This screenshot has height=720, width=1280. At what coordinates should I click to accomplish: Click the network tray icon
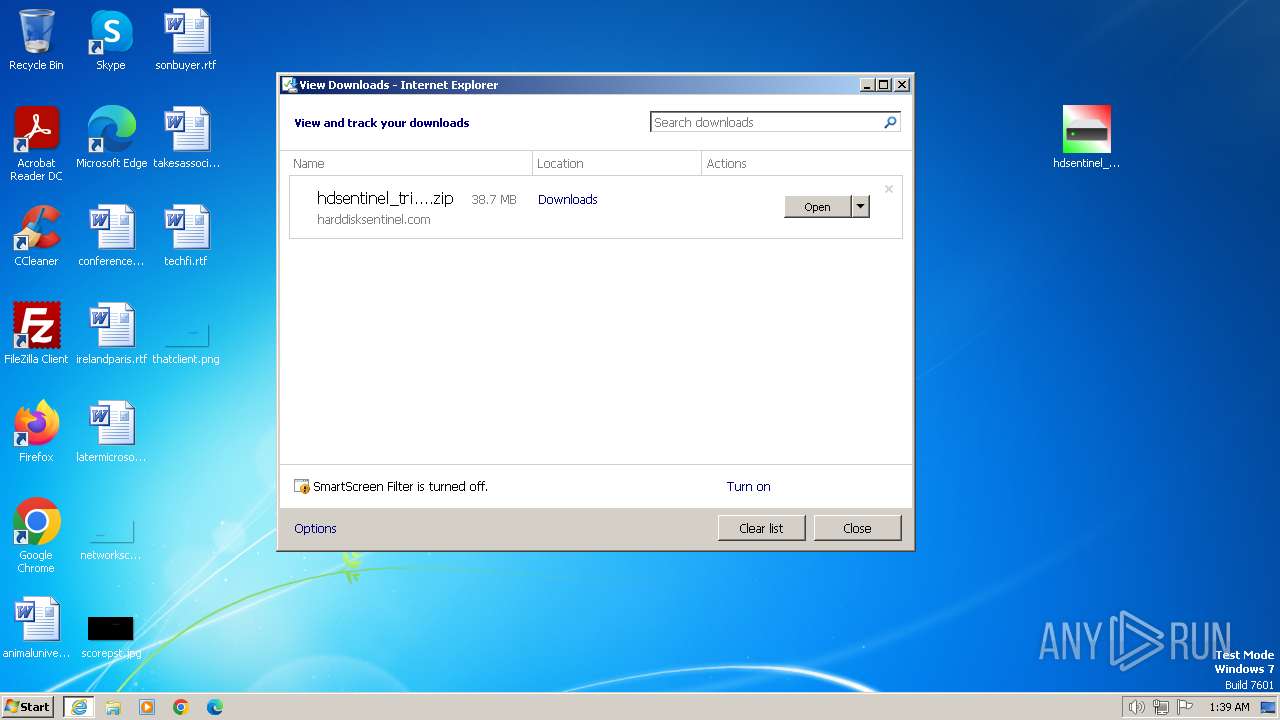tap(1161, 707)
